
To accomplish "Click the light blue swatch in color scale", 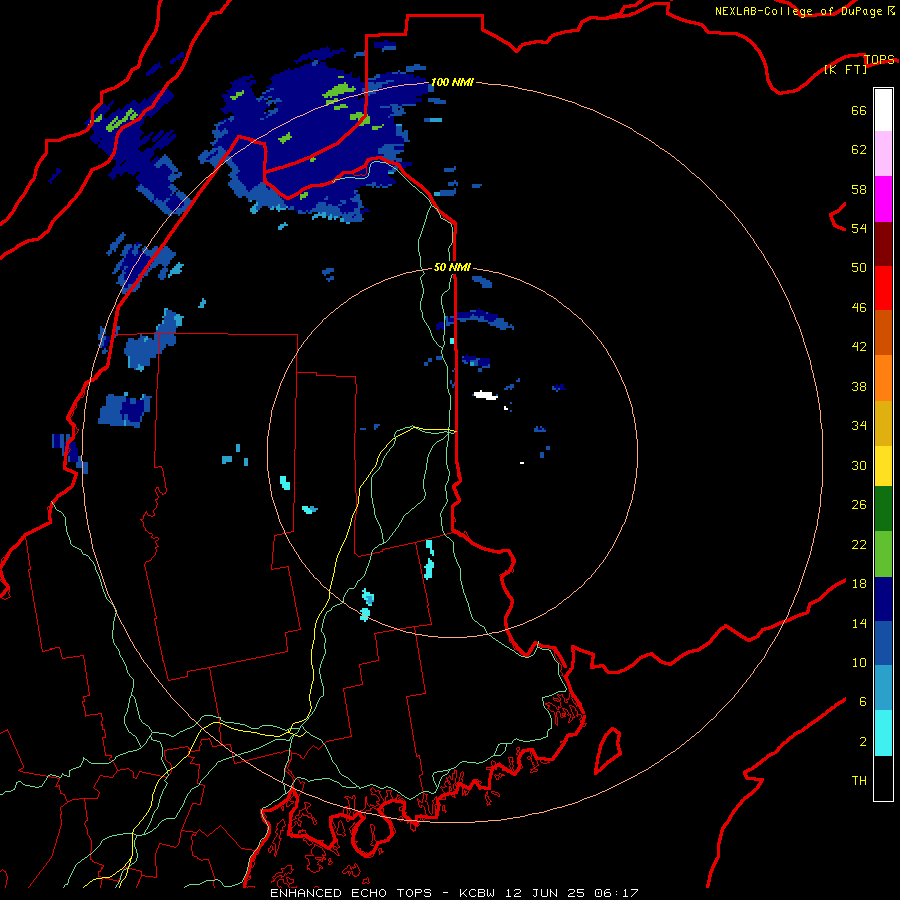I will 883,688.
